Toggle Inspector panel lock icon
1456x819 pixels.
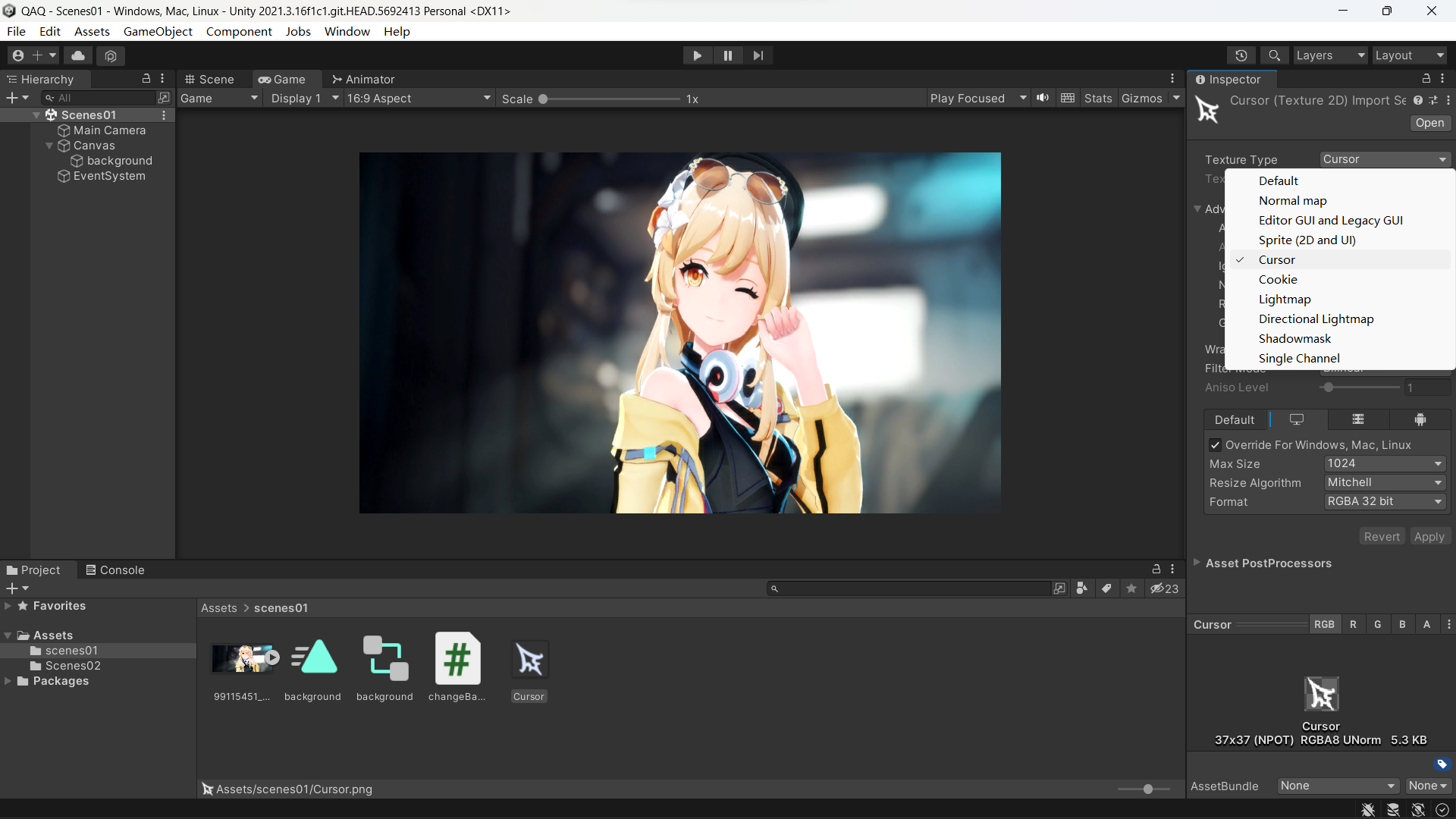(x=1426, y=79)
